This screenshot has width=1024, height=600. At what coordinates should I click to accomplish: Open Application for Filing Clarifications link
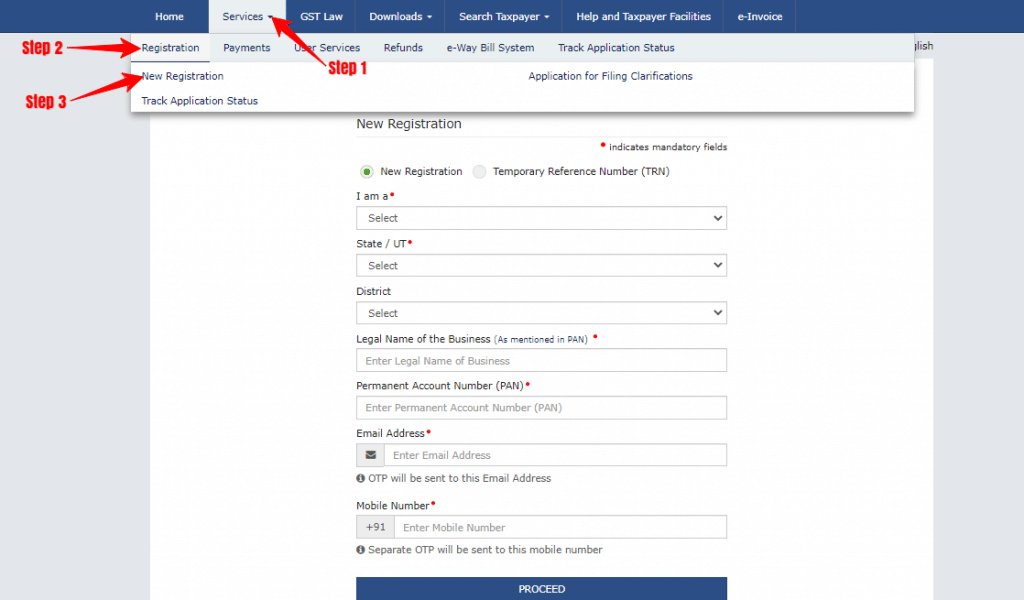[610, 76]
